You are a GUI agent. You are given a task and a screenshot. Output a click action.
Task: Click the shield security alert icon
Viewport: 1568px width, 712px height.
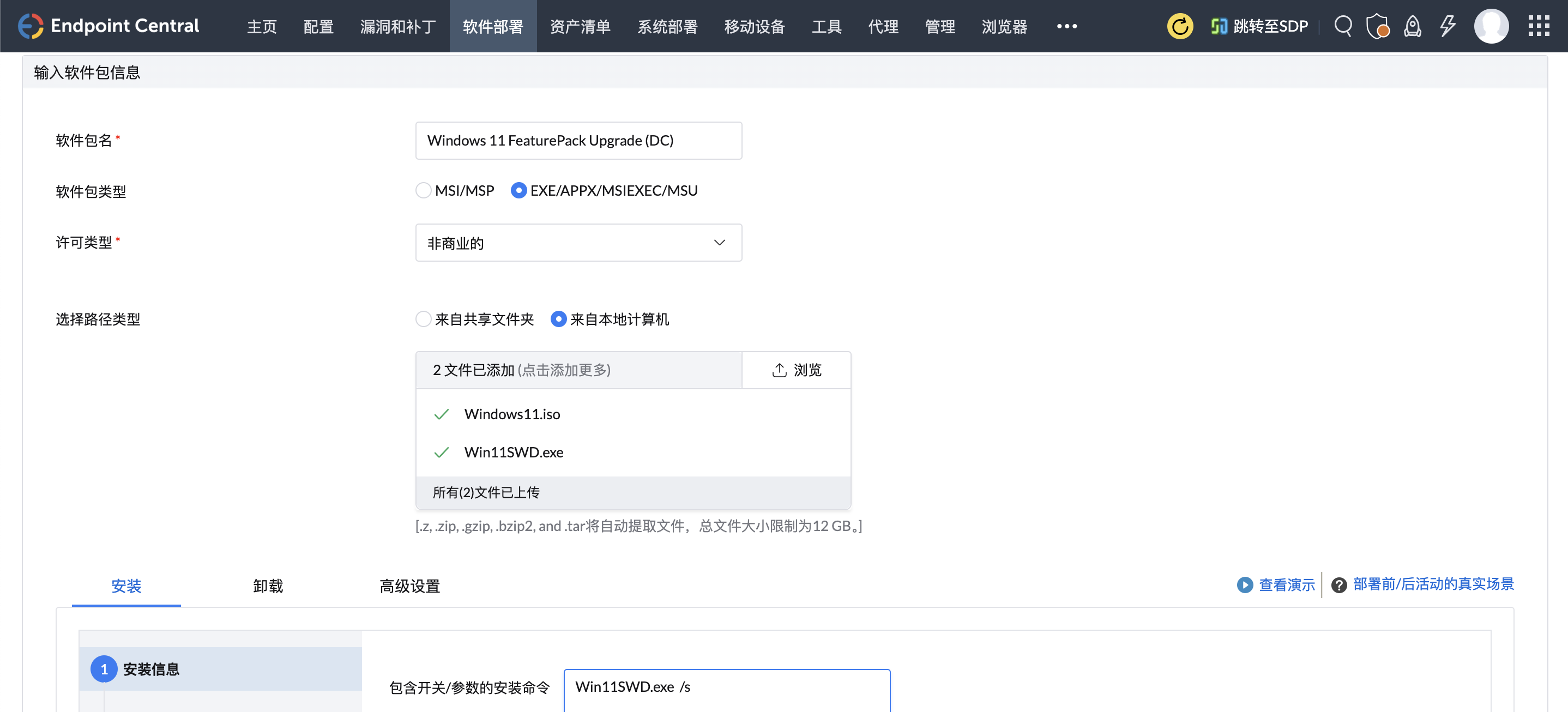pyautogui.click(x=1377, y=26)
